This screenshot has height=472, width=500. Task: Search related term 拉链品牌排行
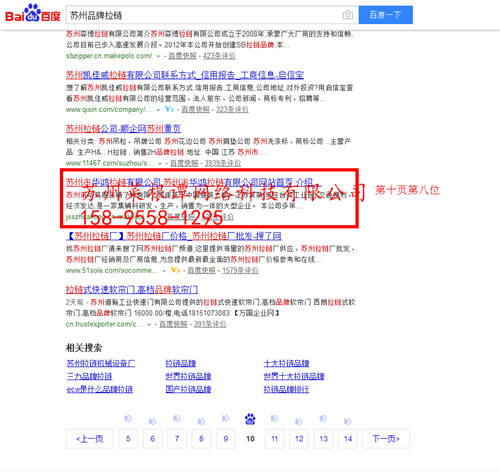pyautogui.click(x=286, y=389)
